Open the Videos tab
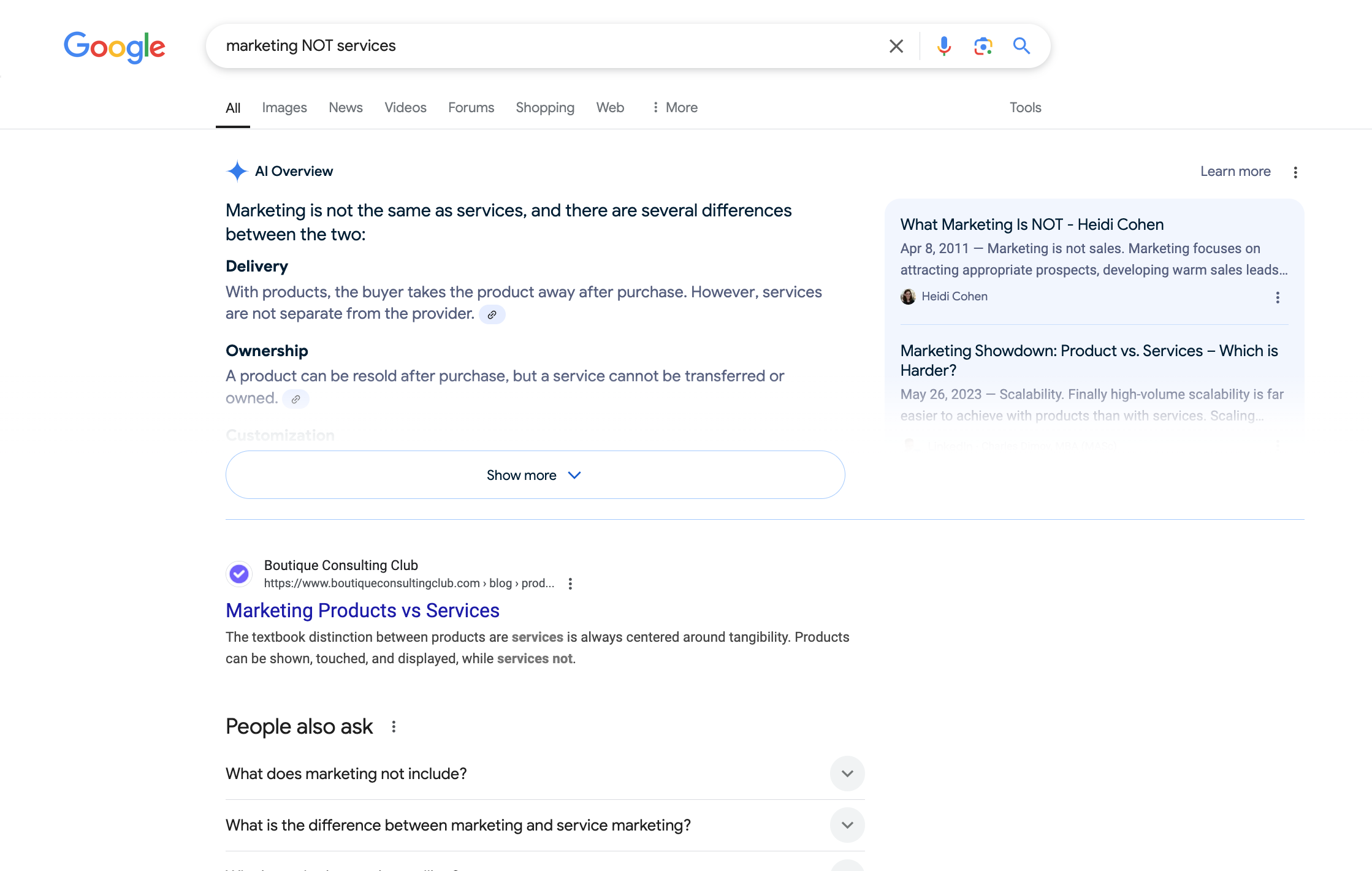The image size is (1372, 871). click(405, 108)
